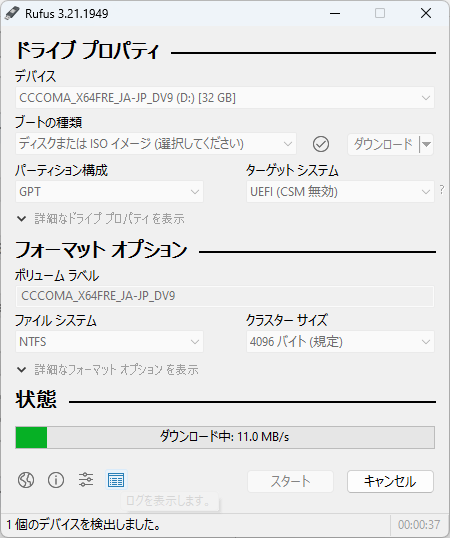Open the download button split arrow
450x538 pixels.
point(427,144)
